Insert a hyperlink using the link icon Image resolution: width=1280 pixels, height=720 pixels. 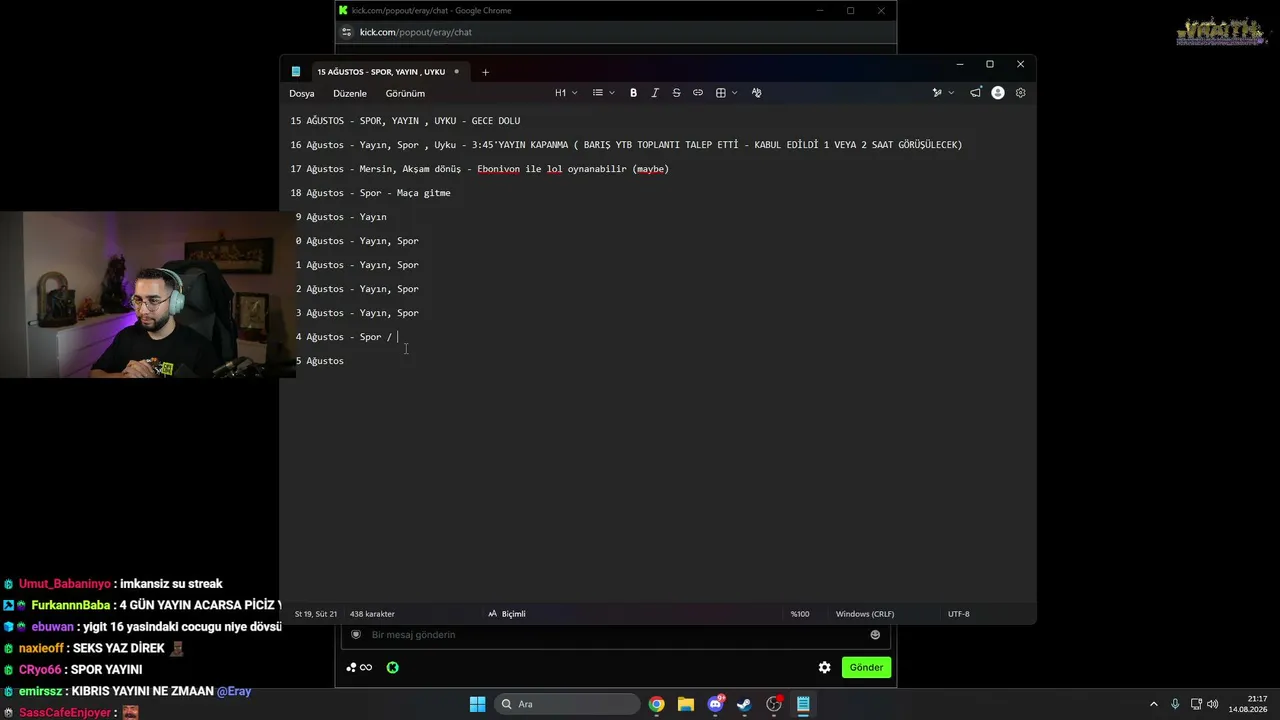(698, 93)
